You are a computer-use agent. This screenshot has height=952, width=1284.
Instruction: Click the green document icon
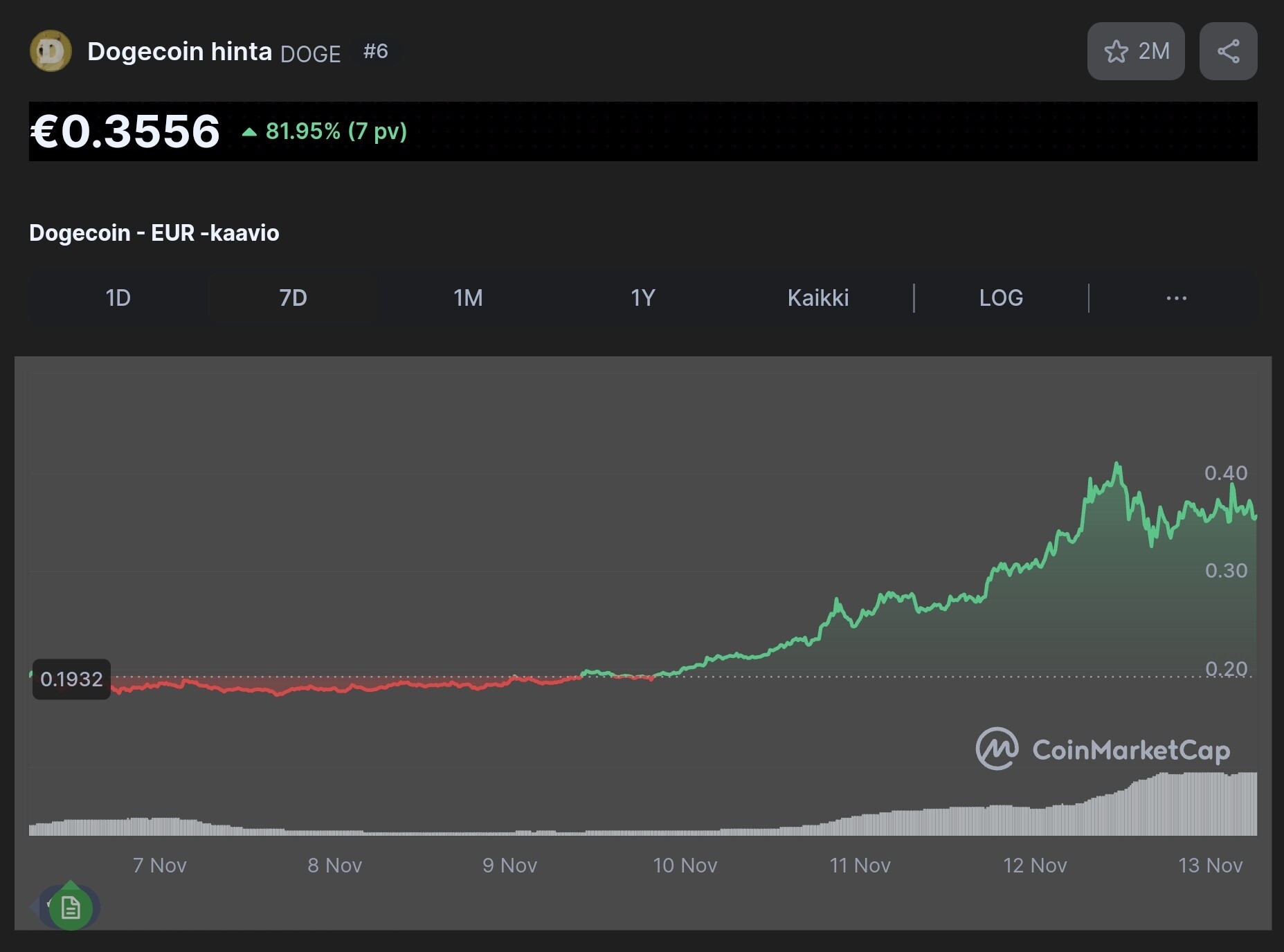click(x=71, y=908)
